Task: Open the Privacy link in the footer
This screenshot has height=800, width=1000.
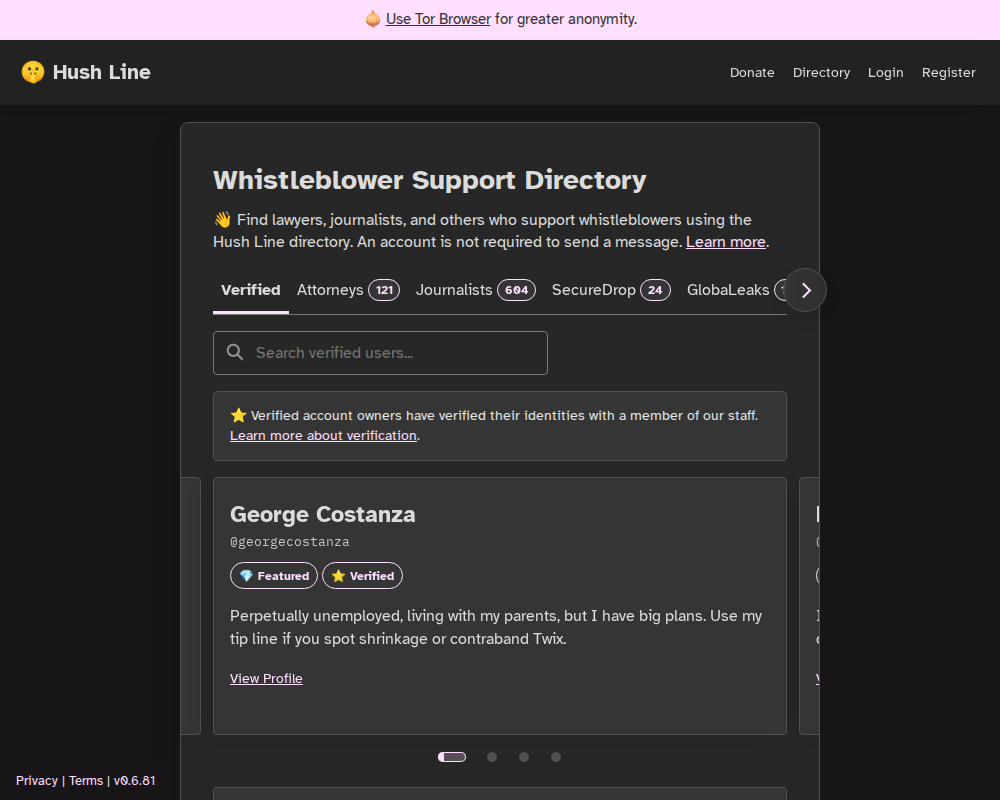Action: [x=36, y=781]
